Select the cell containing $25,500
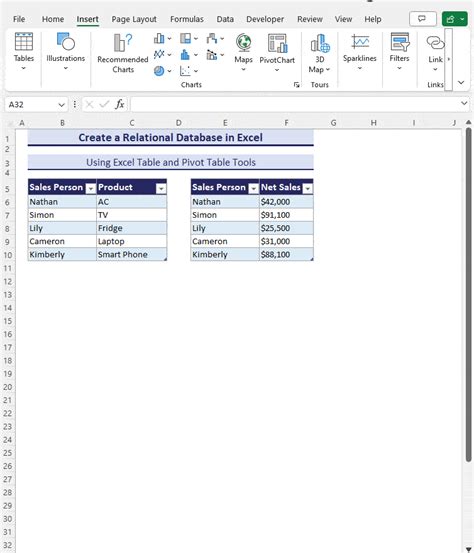The width and height of the screenshot is (474, 553). tap(286, 228)
